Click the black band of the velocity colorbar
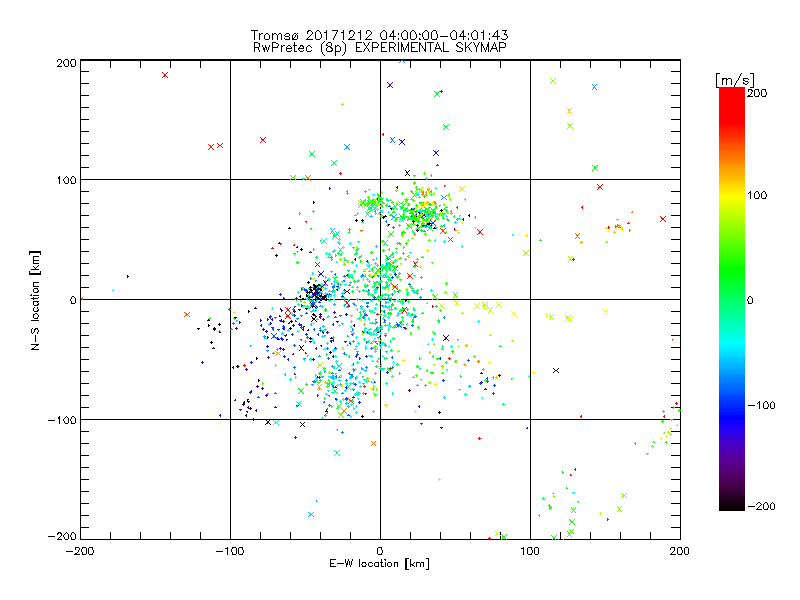This screenshot has width=800, height=600. 732,503
